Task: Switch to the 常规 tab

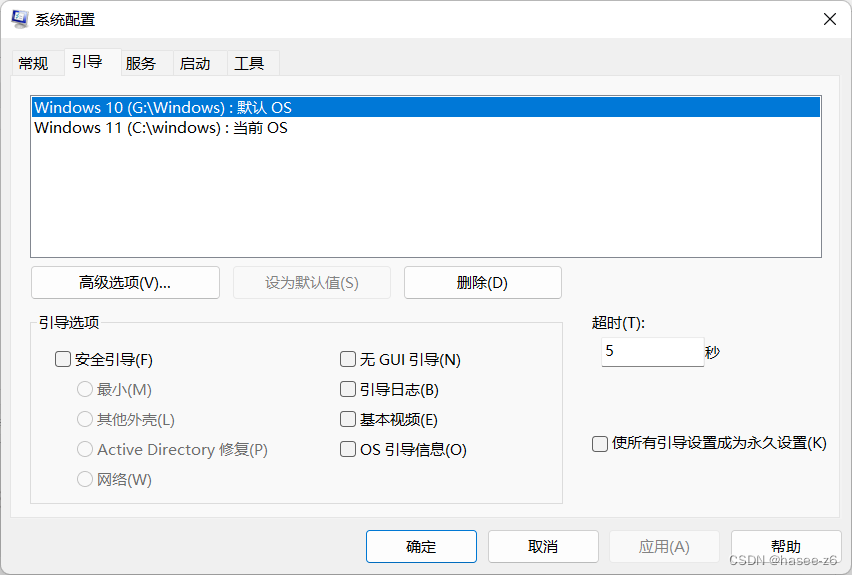Action: click(33, 64)
